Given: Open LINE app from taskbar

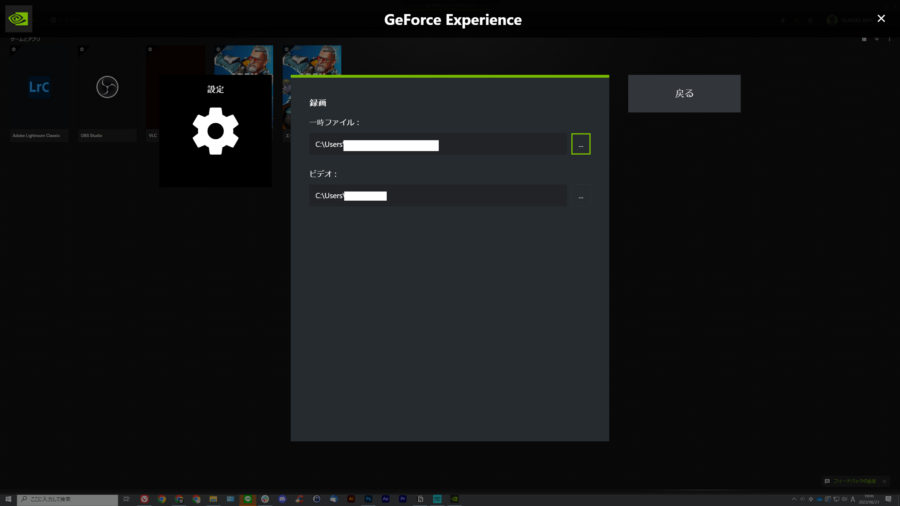Looking at the screenshot, I should (x=247, y=499).
